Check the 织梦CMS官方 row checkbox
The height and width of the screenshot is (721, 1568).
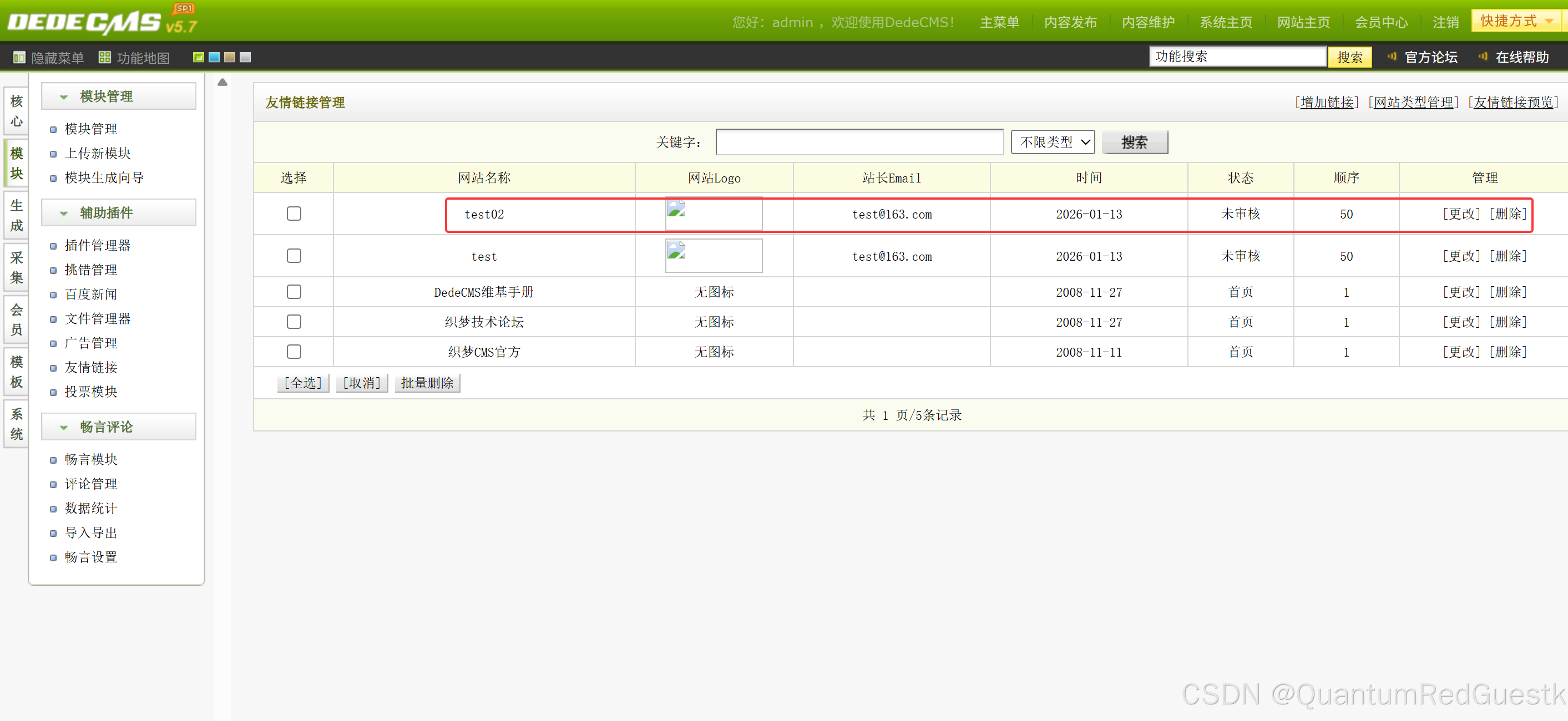[294, 352]
